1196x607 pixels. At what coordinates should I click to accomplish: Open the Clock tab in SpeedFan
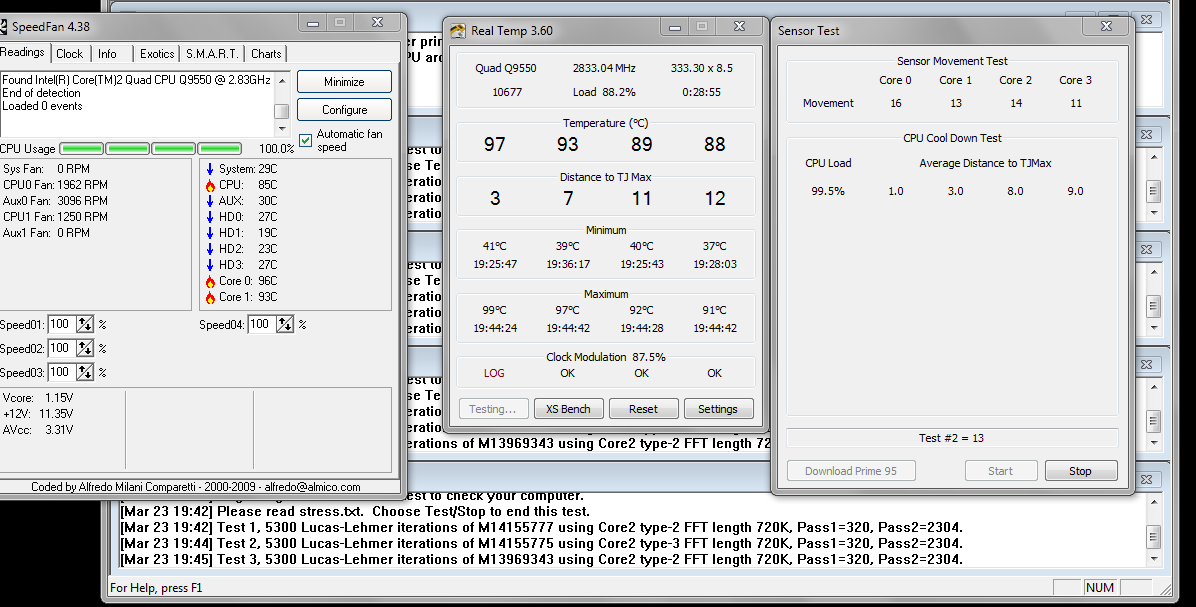(69, 53)
